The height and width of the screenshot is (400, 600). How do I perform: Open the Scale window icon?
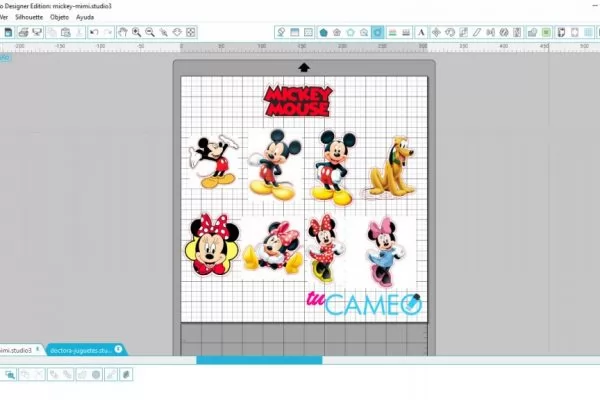pyautogui.click(x=463, y=33)
